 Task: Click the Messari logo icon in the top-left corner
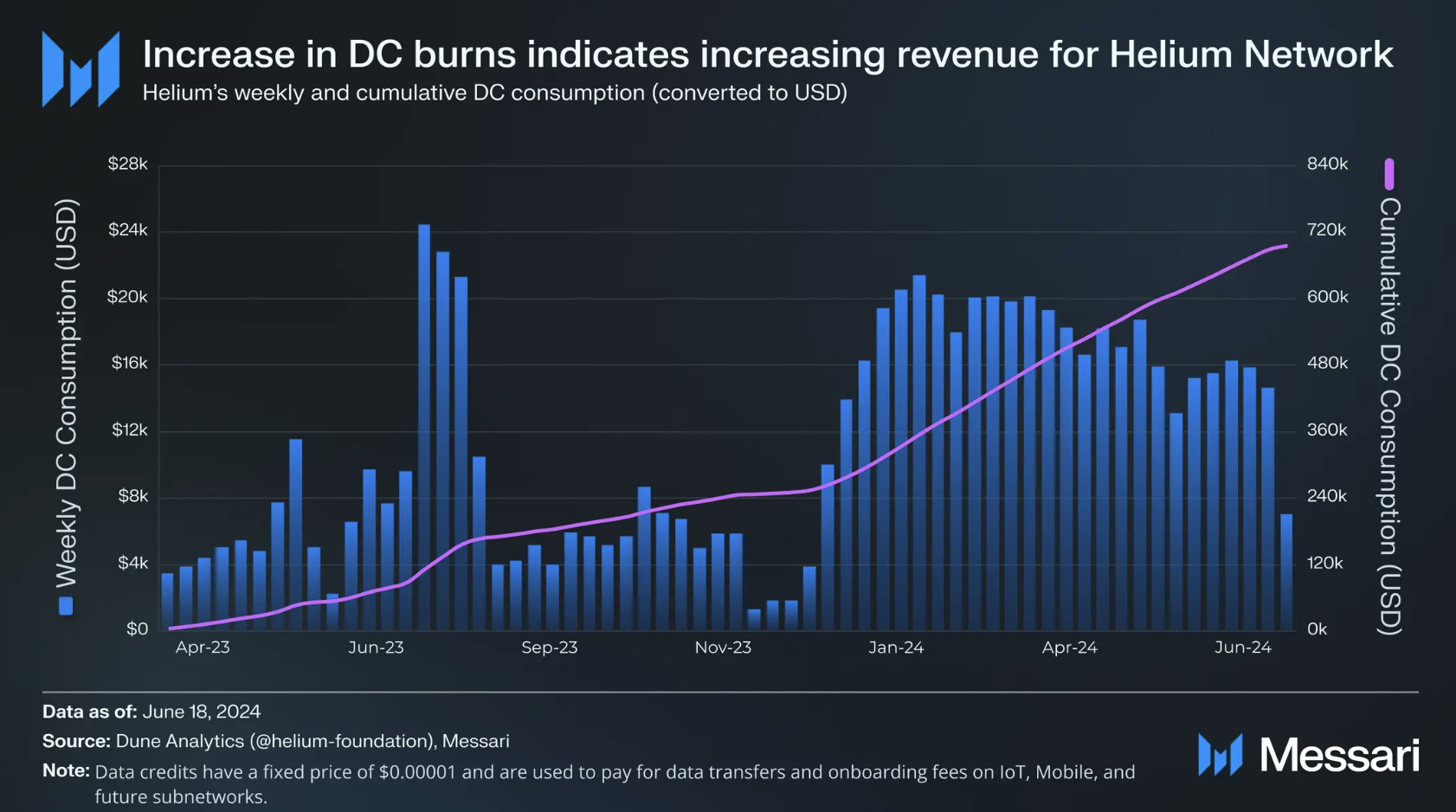click(x=81, y=69)
